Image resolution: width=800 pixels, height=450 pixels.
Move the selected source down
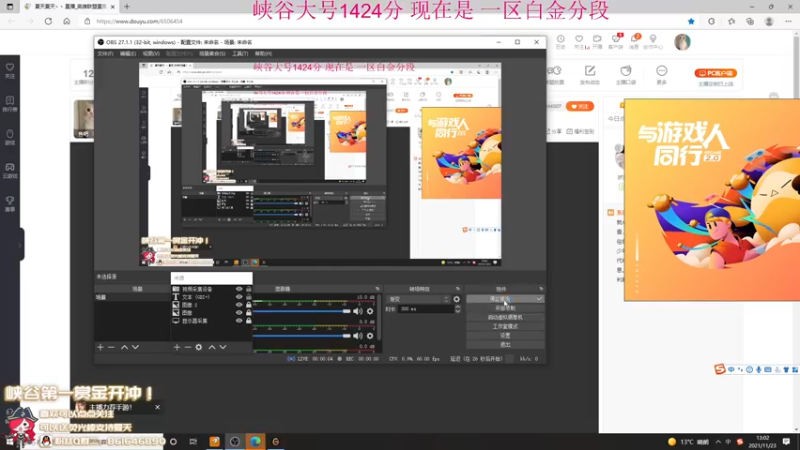pyautogui.click(x=223, y=347)
